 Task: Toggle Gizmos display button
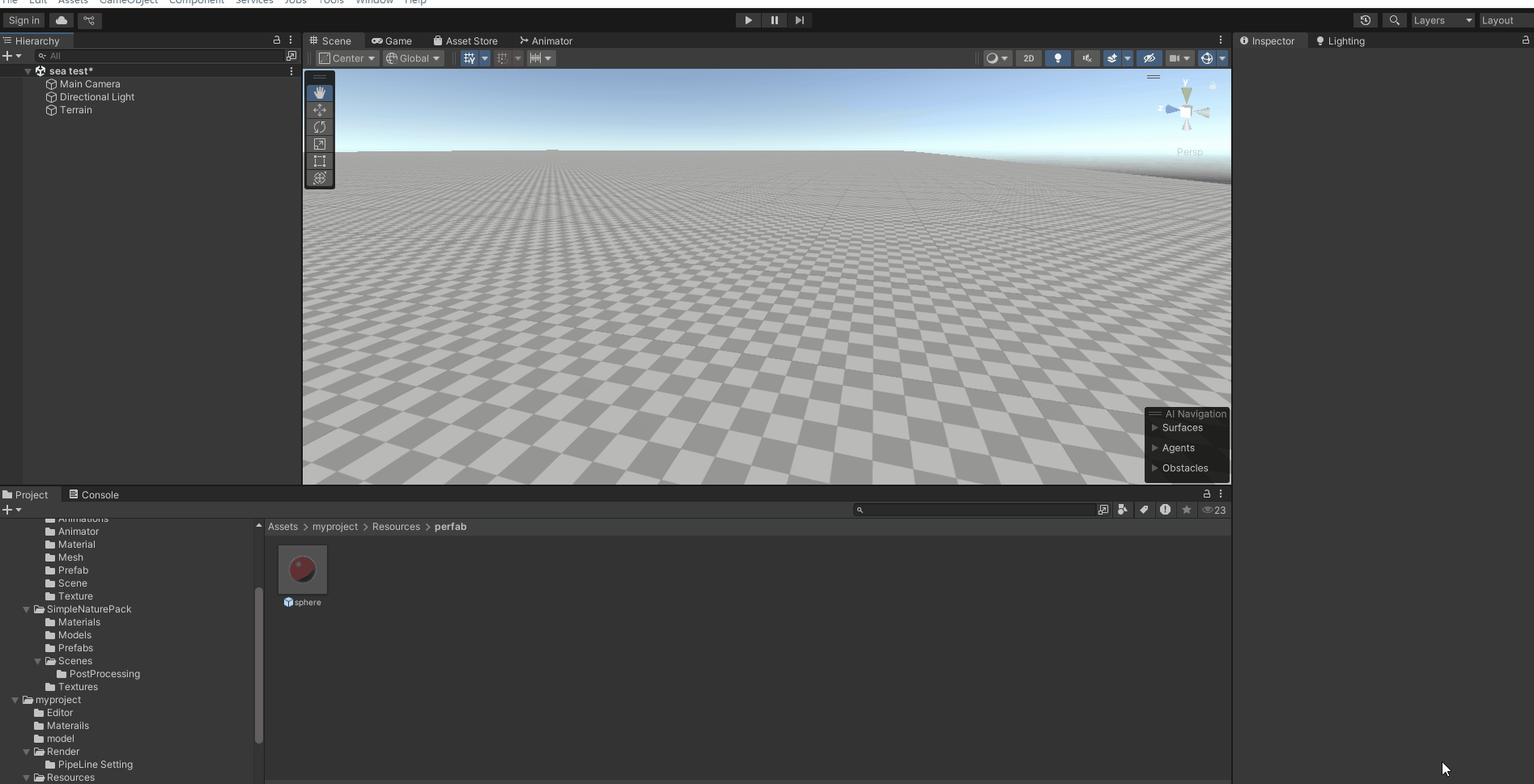pyautogui.click(x=1207, y=58)
